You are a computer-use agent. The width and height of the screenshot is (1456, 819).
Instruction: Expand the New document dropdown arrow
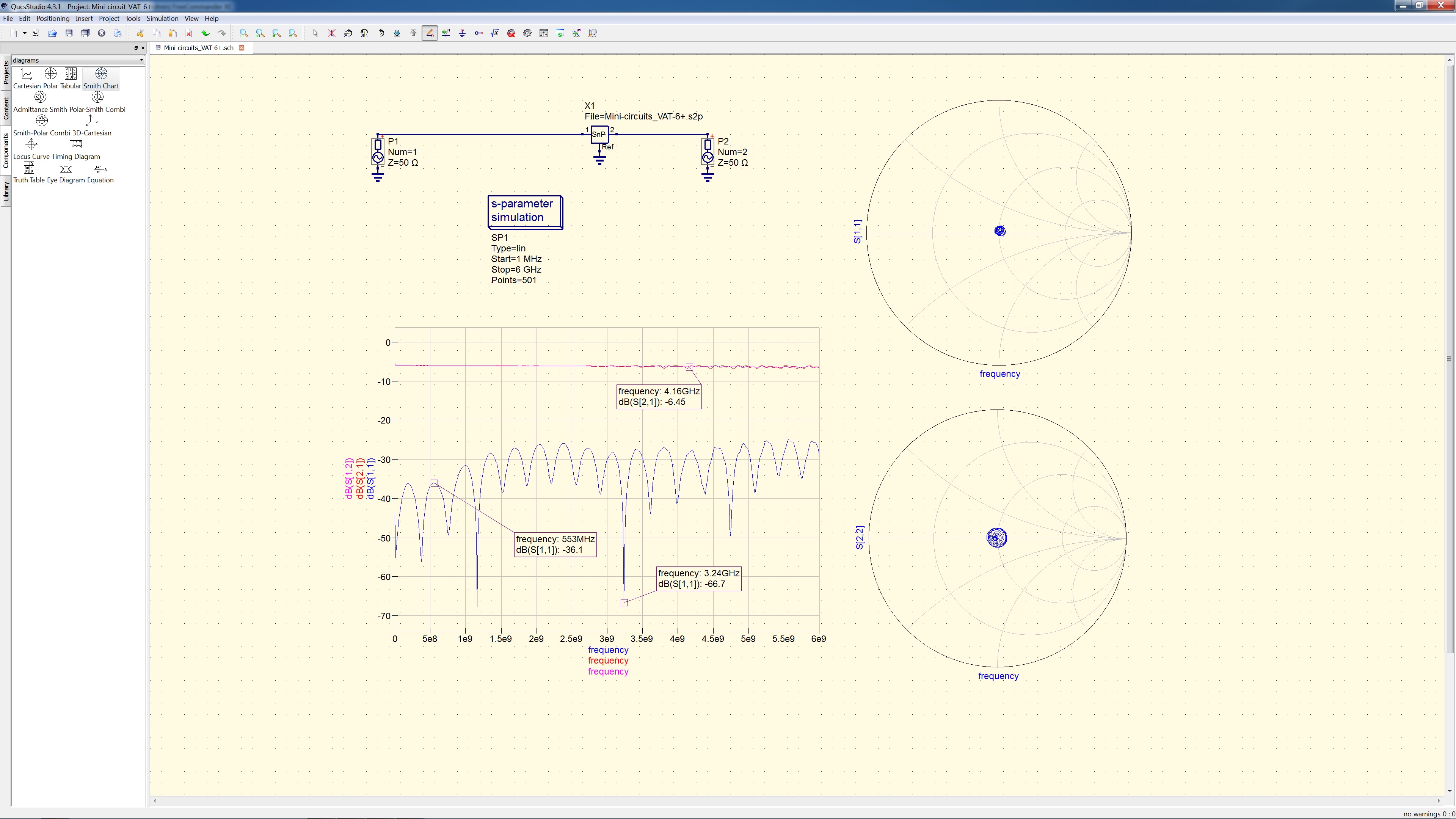click(x=24, y=33)
